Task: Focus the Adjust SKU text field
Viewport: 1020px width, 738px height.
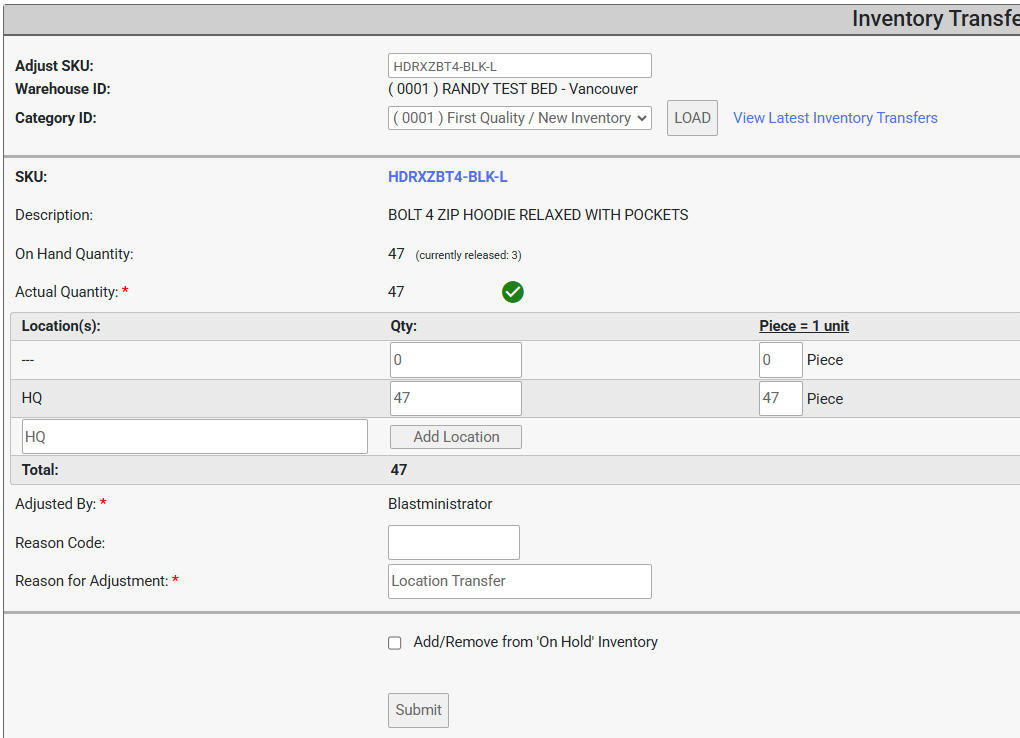Action: click(x=519, y=66)
